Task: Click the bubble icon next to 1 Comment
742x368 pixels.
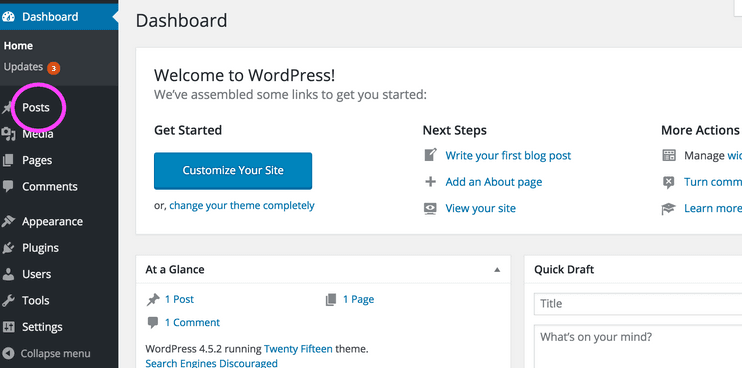Action: pyautogui.click(x=152, y=323)
